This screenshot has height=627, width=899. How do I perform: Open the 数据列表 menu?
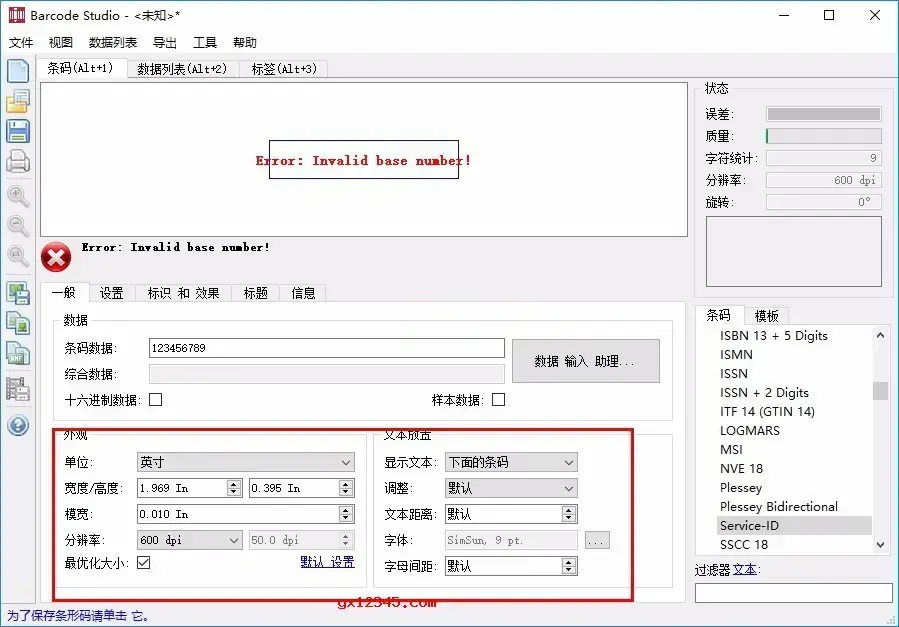coord(113,42)
